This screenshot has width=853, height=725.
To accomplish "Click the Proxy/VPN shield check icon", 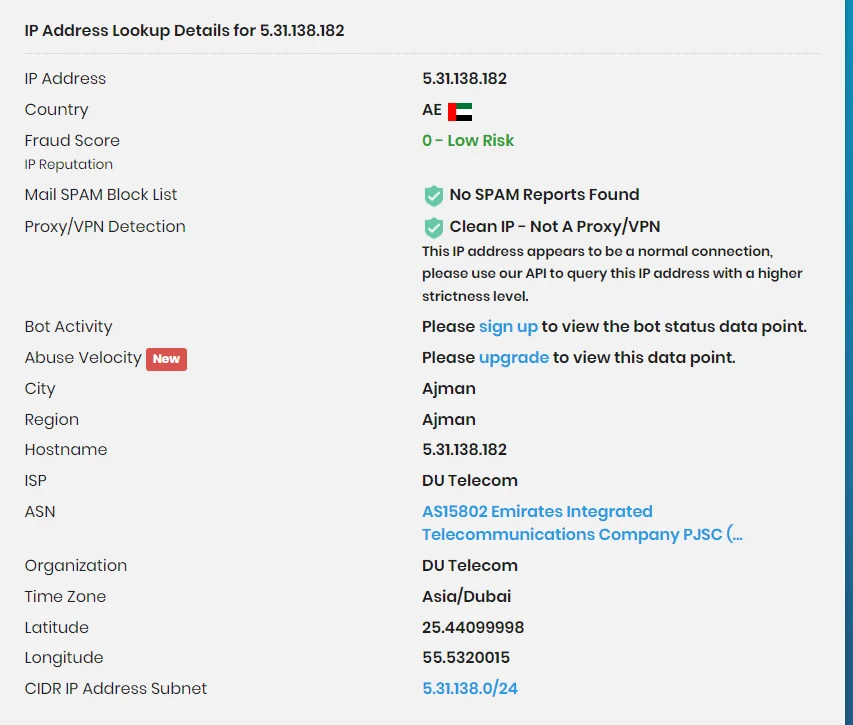I will pos(433,227).
